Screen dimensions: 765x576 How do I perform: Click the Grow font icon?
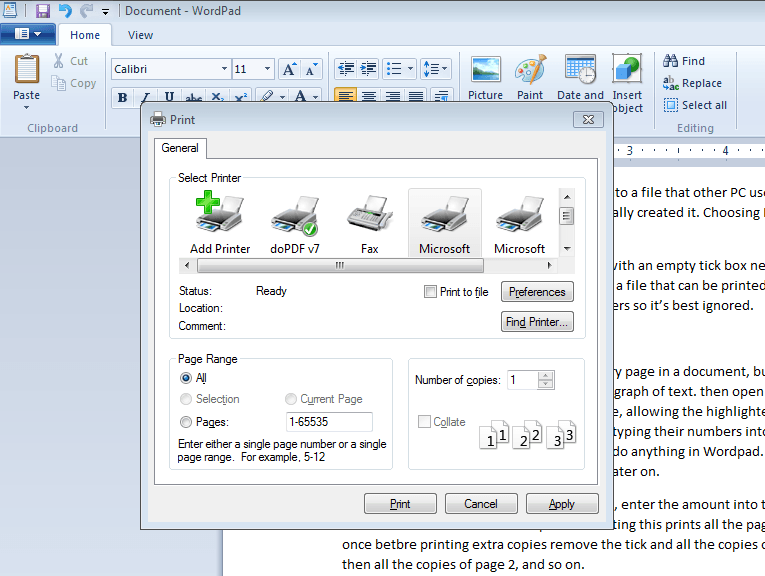tap(289, 69)
